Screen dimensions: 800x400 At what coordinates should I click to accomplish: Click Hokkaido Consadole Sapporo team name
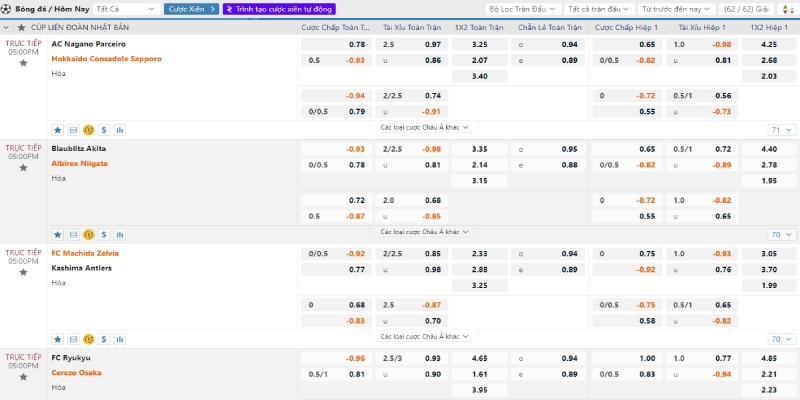pos(106,59)
